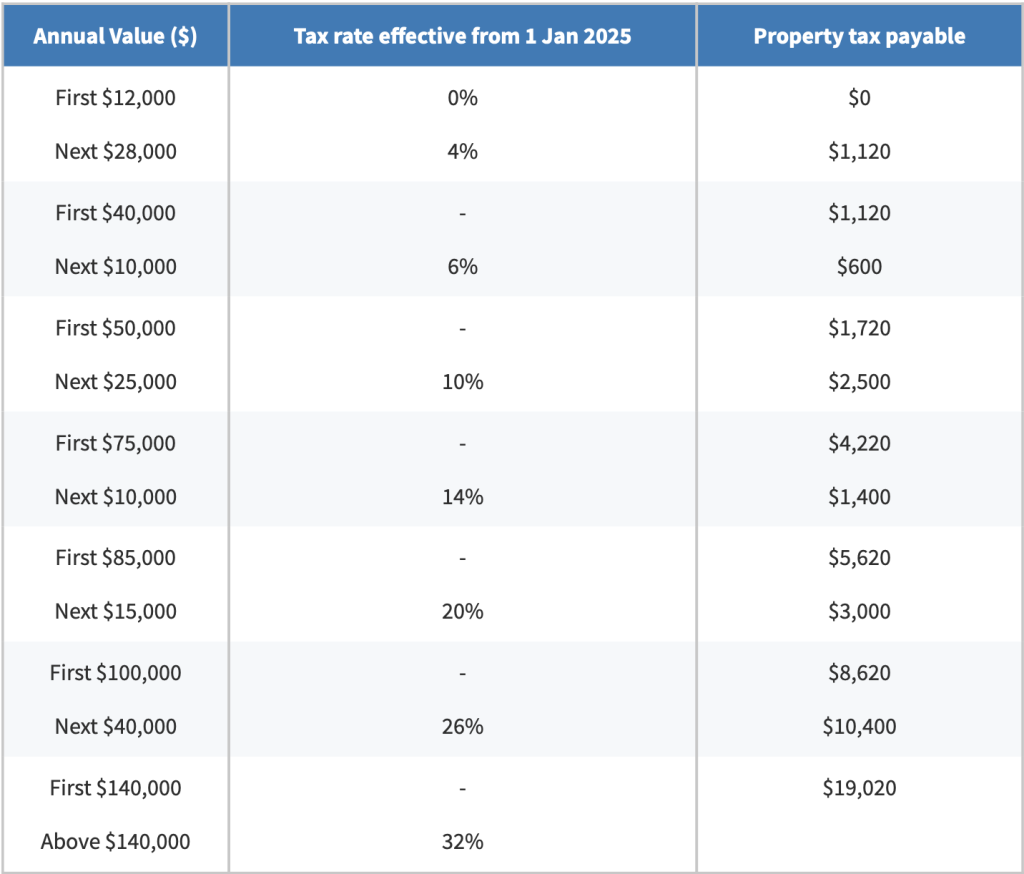1024x874 pixels.
Task: Click the Property tax payable column header
Action: tap(859, 37)
